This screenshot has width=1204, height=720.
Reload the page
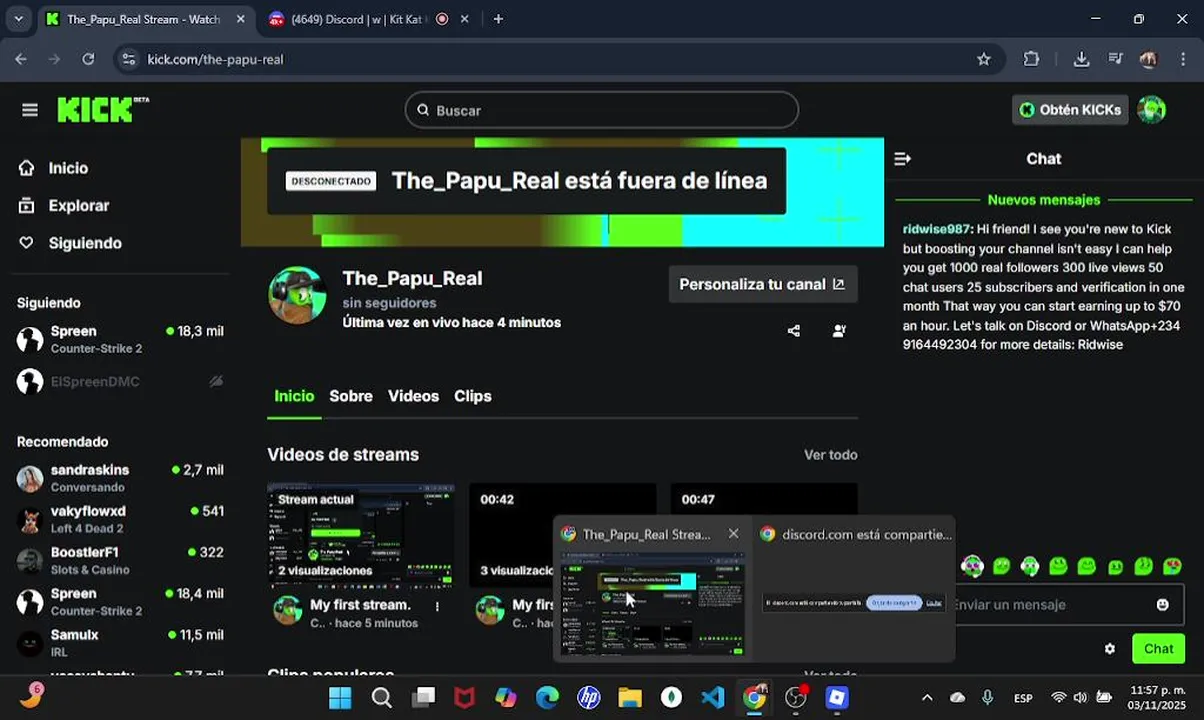click(x=88, y=59)
